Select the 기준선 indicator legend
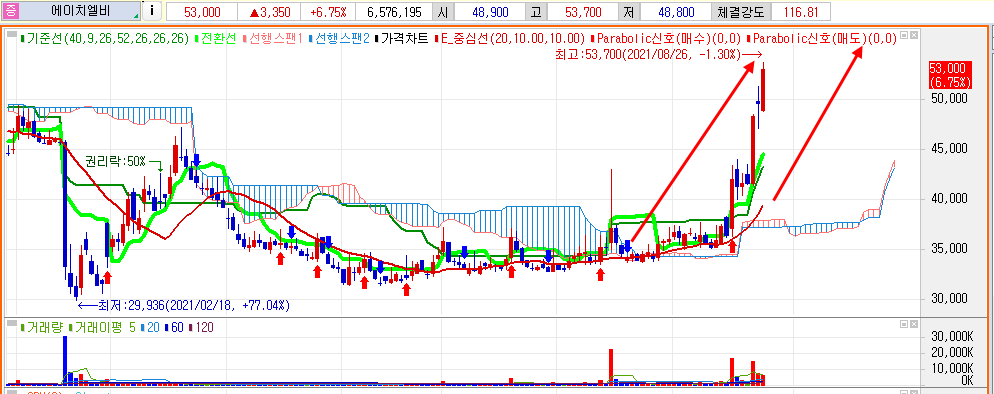 (x=105, y=39)
